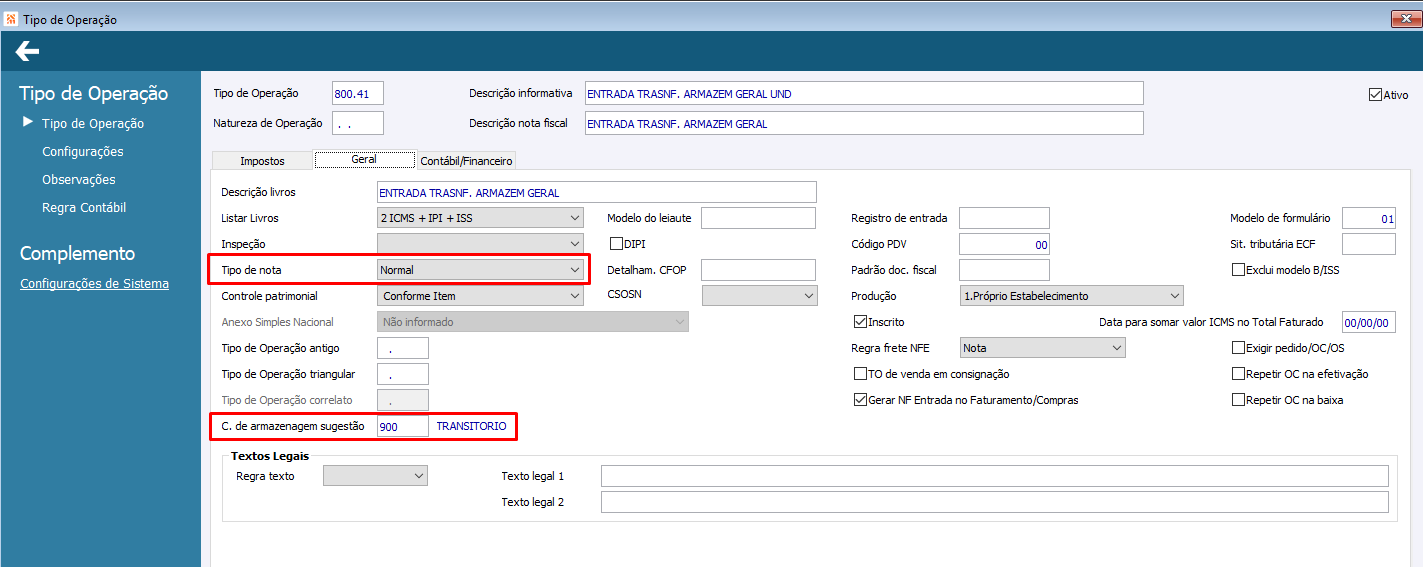Switch to the Impostos tab

click(262, 160)
